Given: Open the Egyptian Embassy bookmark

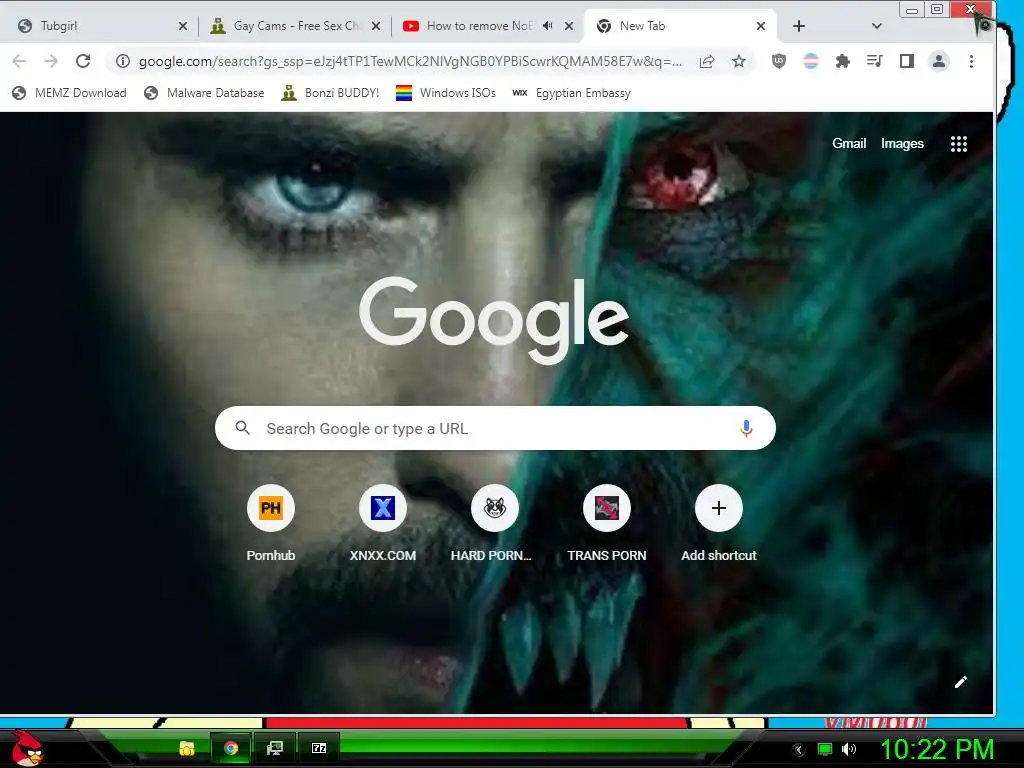Looking at the screenshot, I should [x=572, y=93].
